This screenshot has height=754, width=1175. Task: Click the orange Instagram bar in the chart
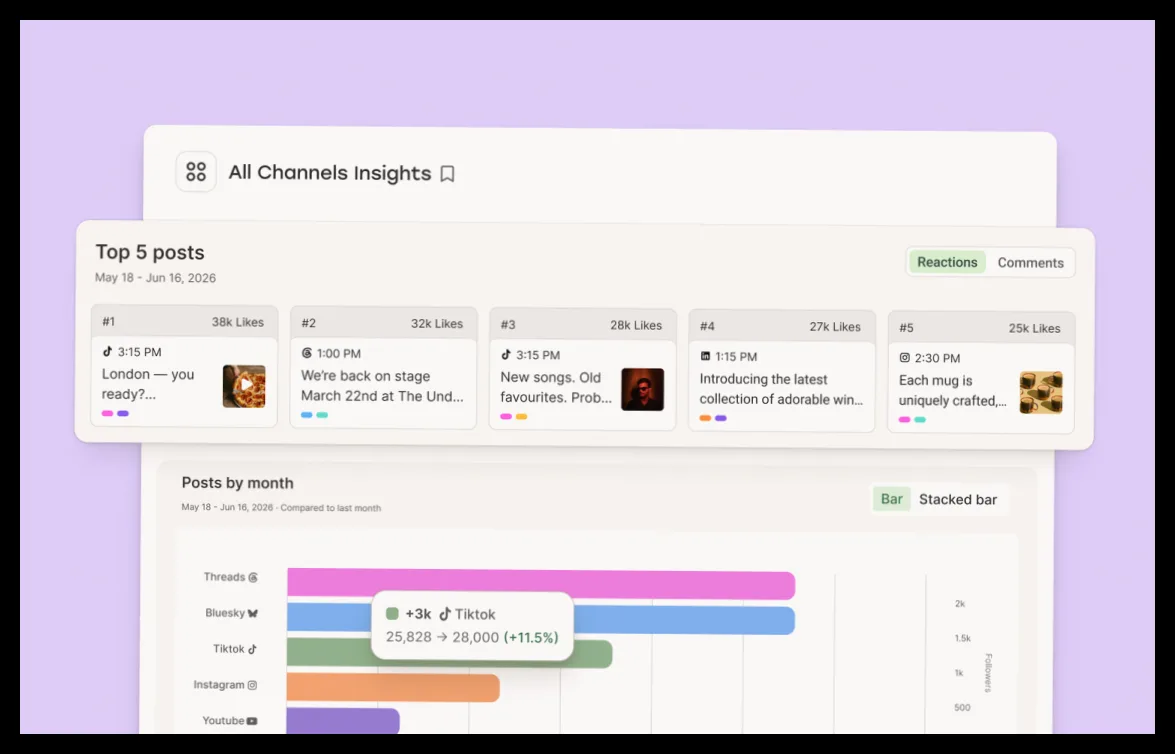point(393,688)
